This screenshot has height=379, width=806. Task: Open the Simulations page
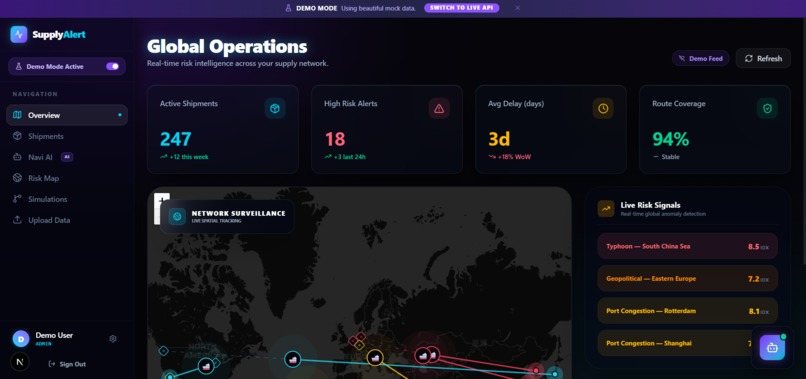pyautogui.click(x=67, y=199)
